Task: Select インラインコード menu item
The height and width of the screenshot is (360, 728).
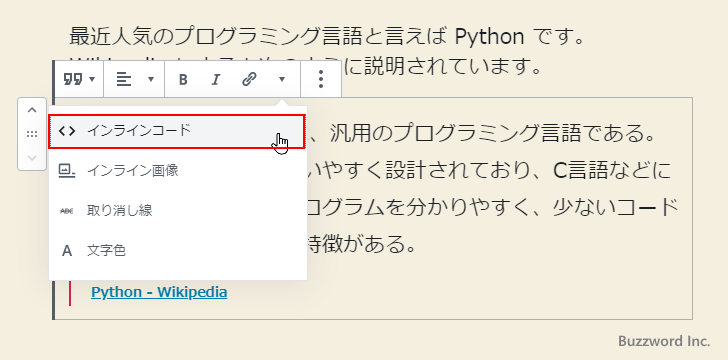Action: point(177,131)
